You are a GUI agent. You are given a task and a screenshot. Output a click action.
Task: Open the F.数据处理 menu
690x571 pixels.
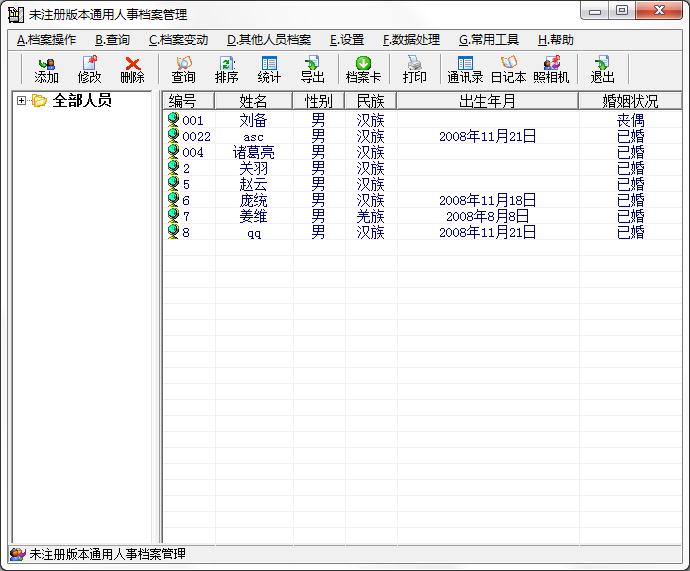click(x=411, y=40)
